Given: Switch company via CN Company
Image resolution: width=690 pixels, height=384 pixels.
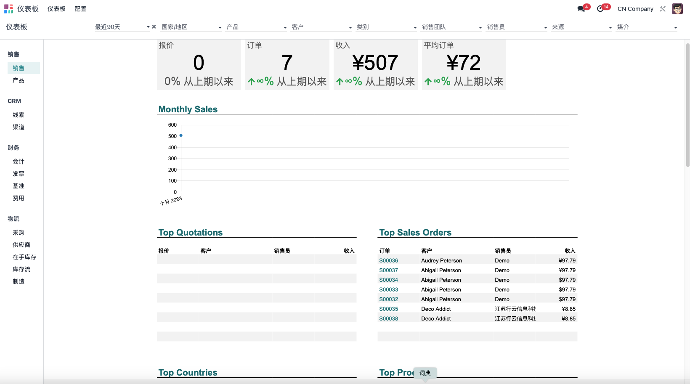Looking at the screenshot, I should pos(635,9).
